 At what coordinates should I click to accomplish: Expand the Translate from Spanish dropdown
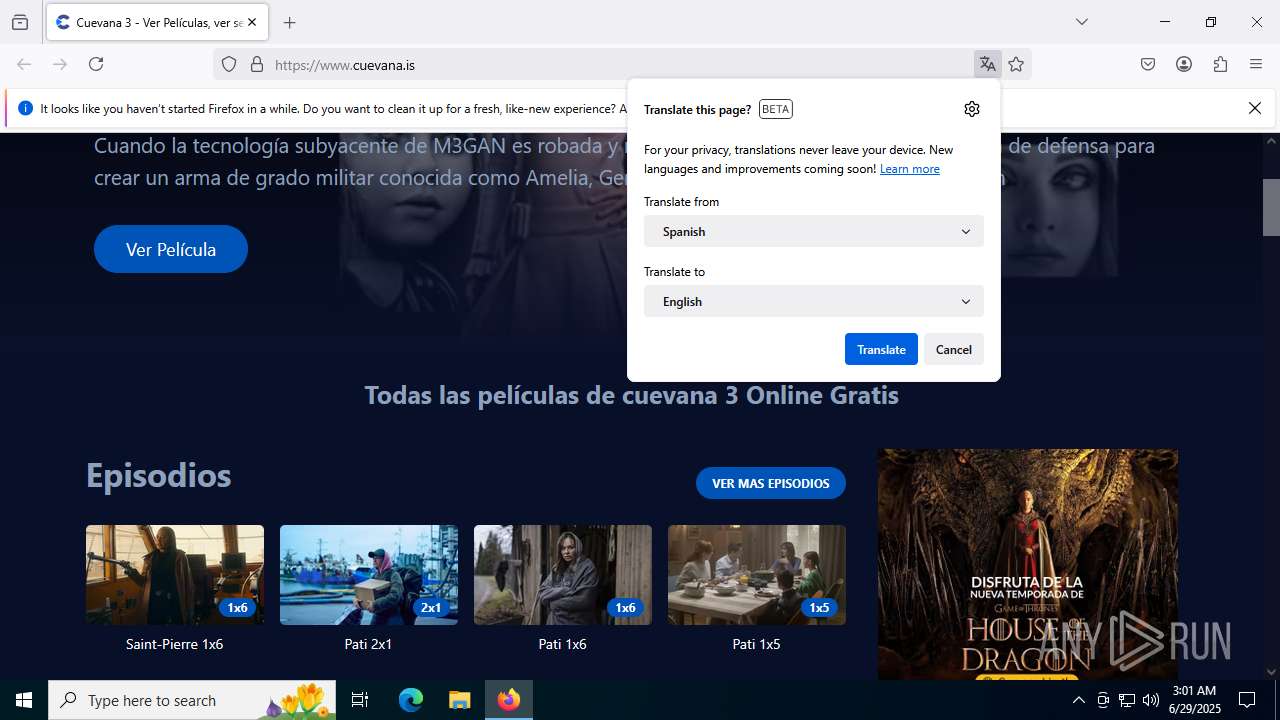[814, 231]
